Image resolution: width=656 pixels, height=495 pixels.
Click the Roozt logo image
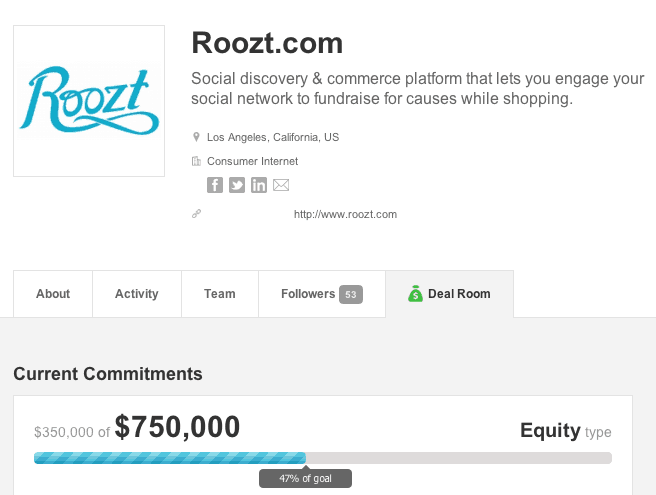(x=89, y=101)
